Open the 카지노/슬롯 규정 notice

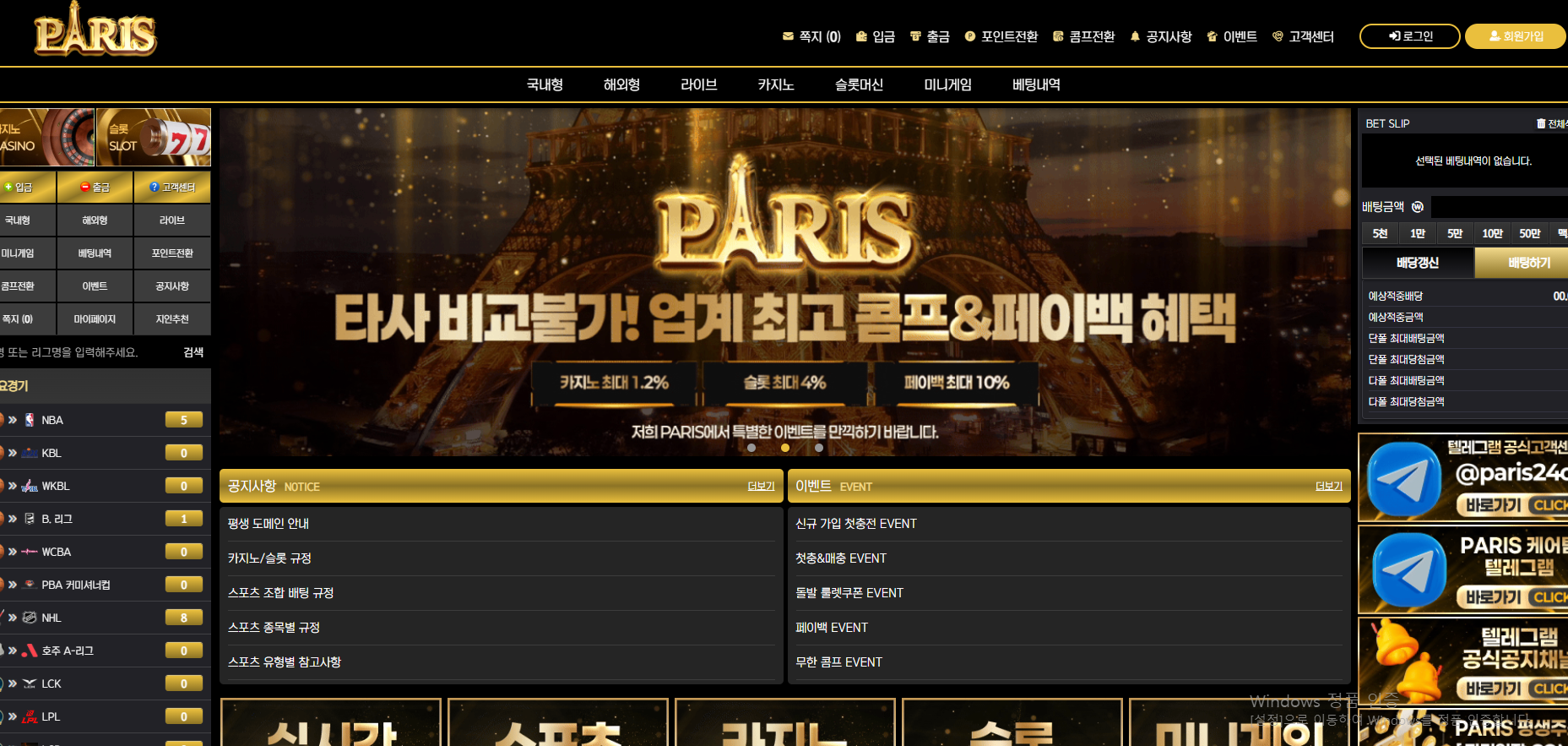pyautogui.click(x=269, y=558)
